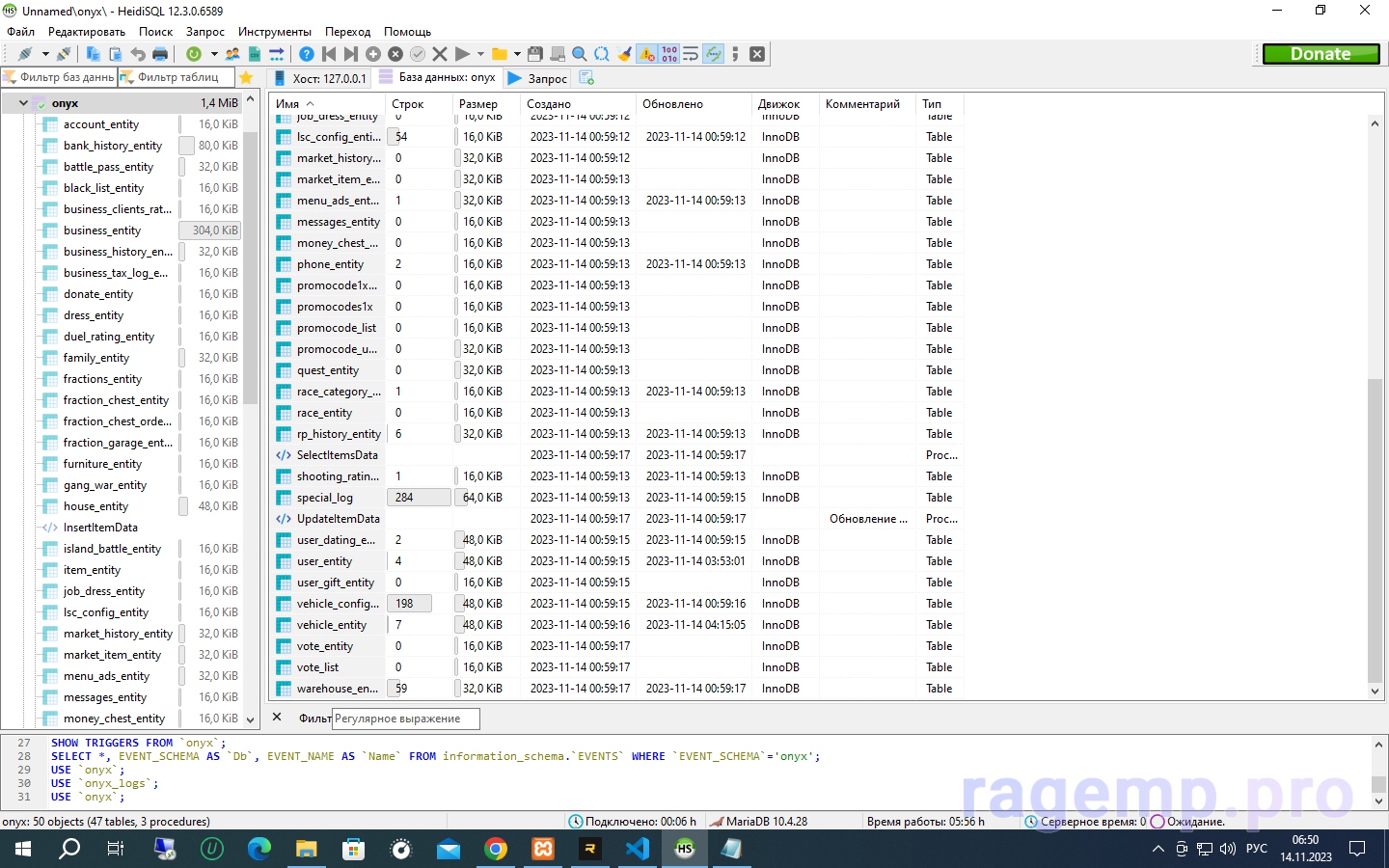The image size is (1389, 868).
Task: Click the magnifier Find text icon
Action: [x=580, y=54]
